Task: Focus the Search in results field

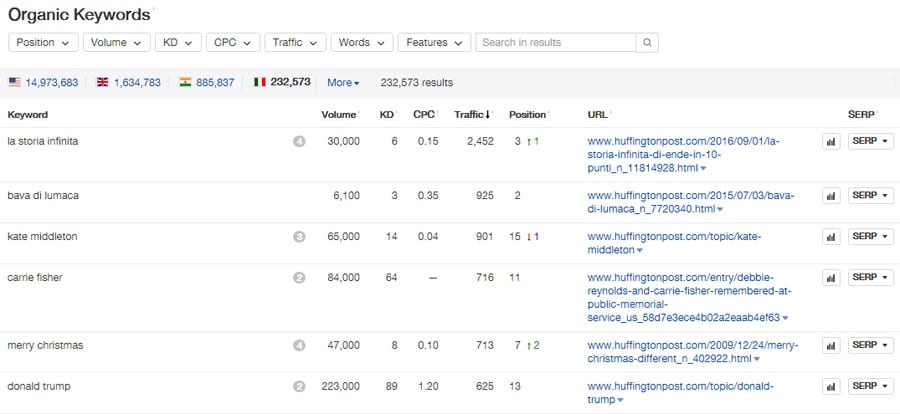Action: coord(556,42)
